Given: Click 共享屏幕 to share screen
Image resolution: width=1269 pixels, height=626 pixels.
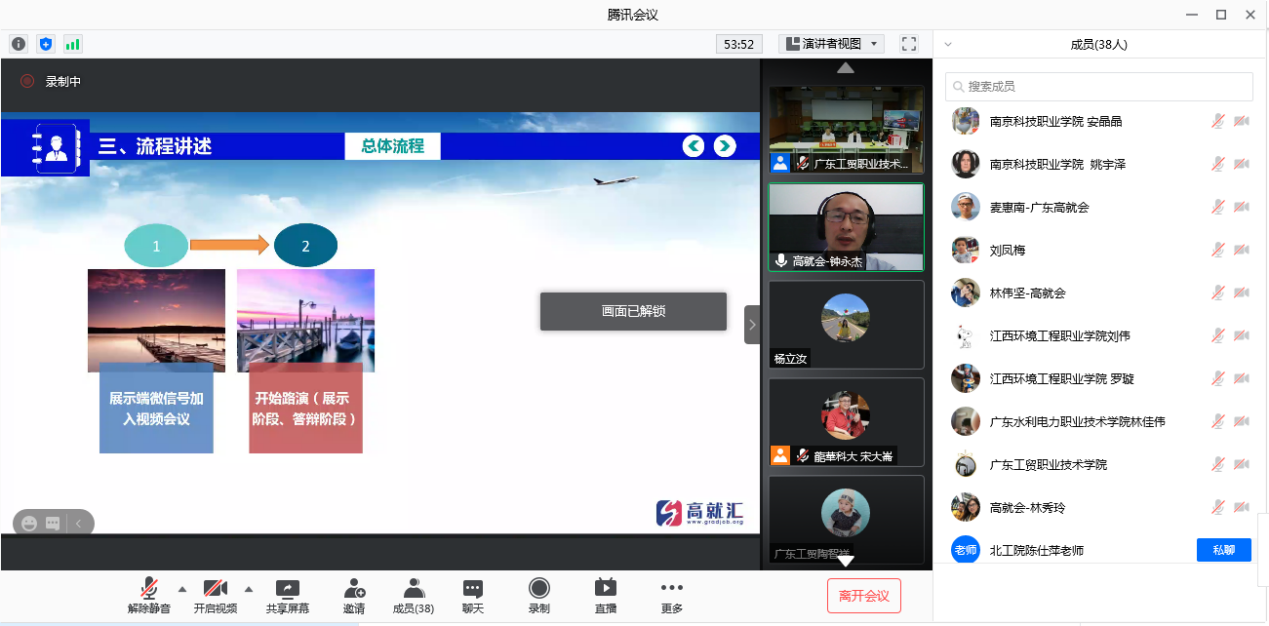Looking at the screenshot, I should point(287,596).
